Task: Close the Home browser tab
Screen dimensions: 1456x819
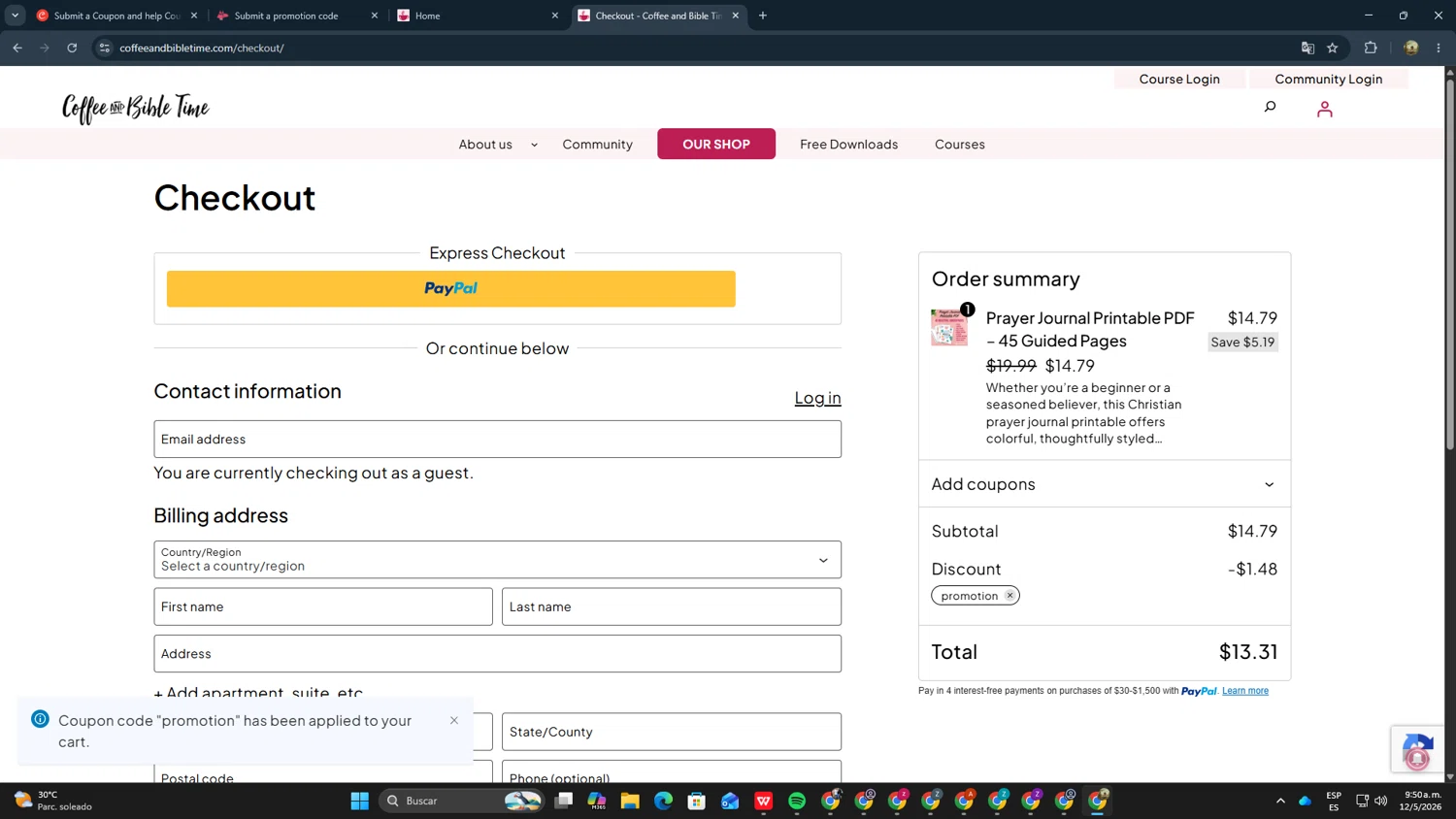Action: click(x=555, y=16)
